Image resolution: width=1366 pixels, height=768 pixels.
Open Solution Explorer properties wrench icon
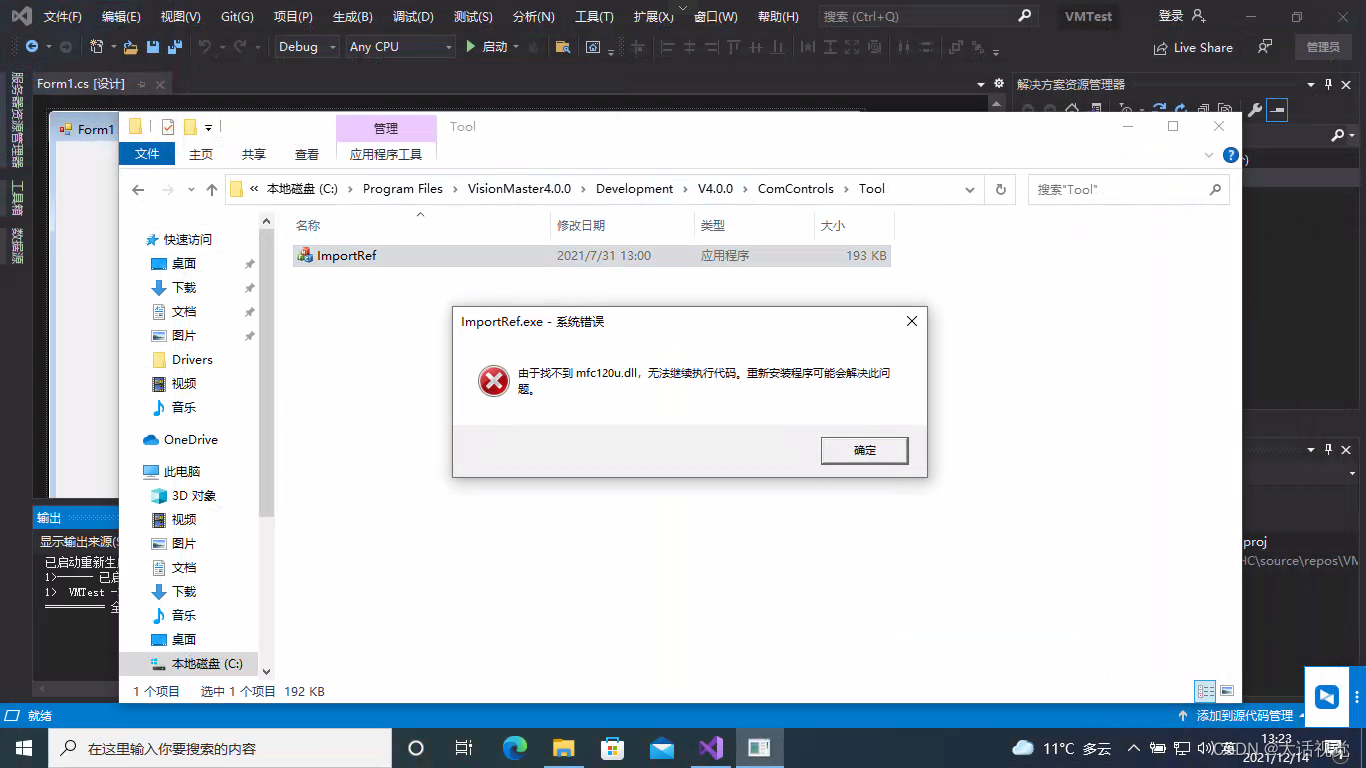tap(1254, 110)
